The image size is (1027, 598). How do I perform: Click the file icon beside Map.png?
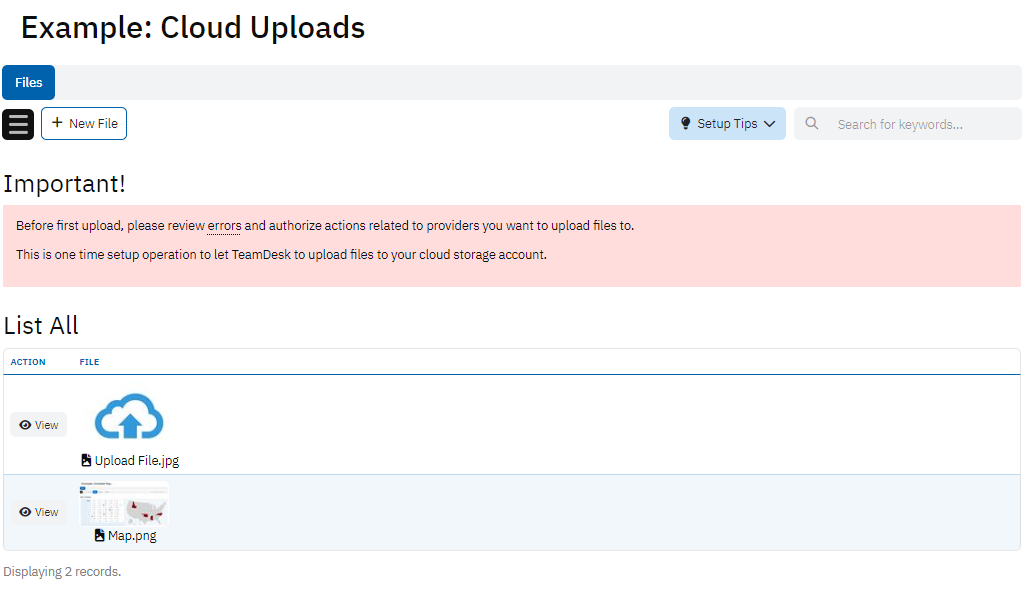(x=100, y=536)
